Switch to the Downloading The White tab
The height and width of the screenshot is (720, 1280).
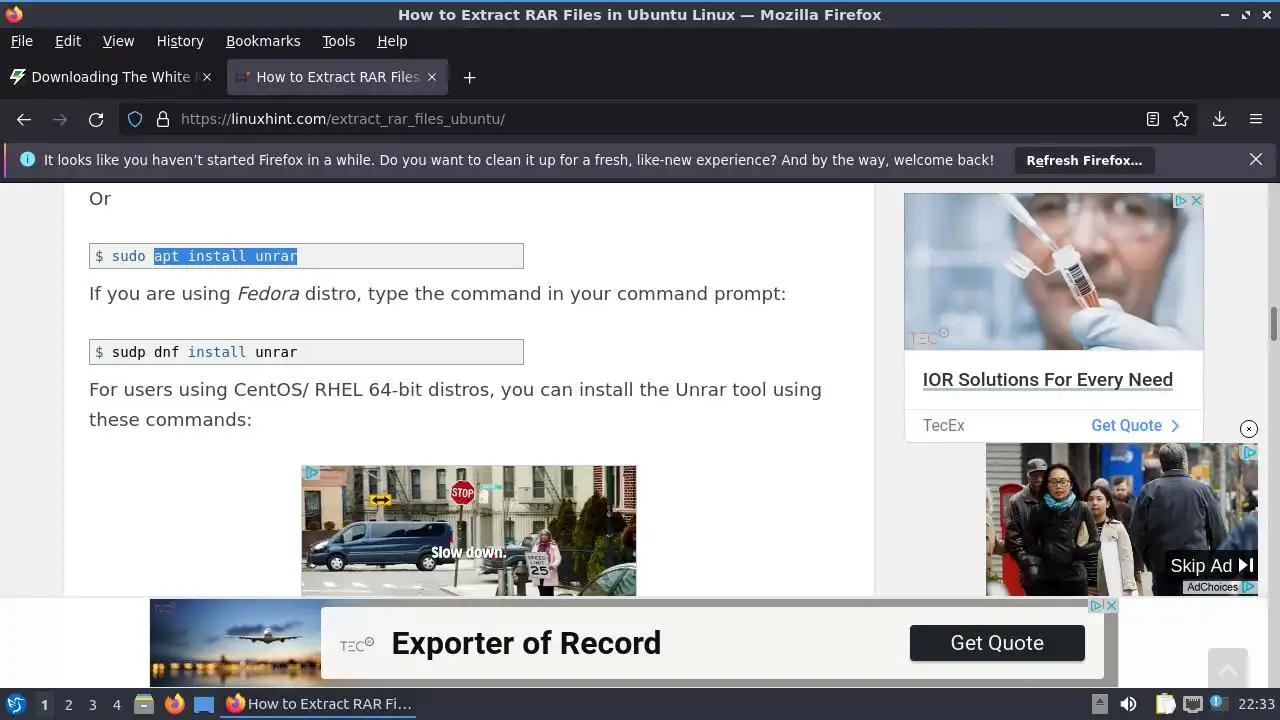(111, 77)
